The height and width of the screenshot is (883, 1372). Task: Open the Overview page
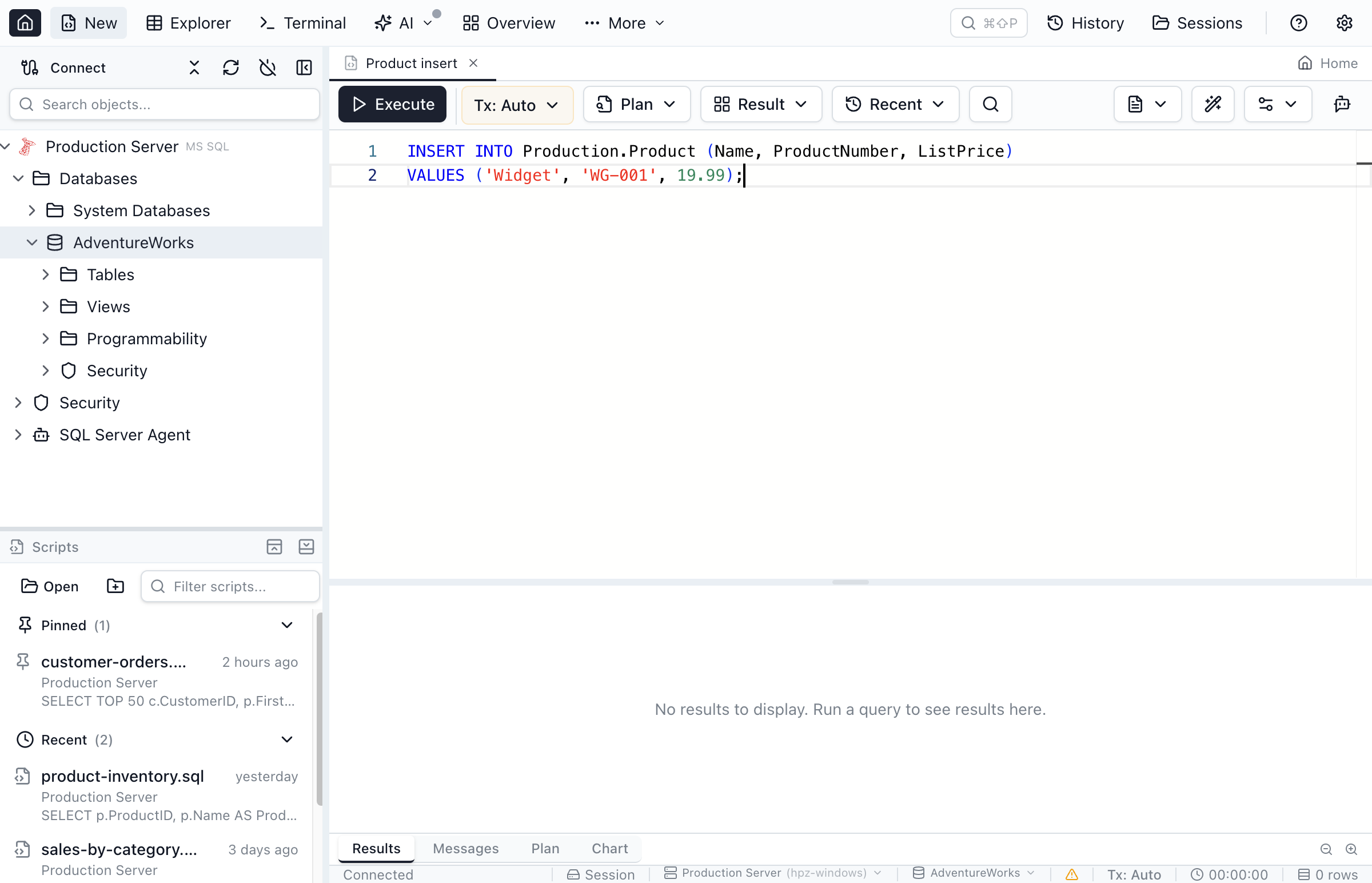509,23
